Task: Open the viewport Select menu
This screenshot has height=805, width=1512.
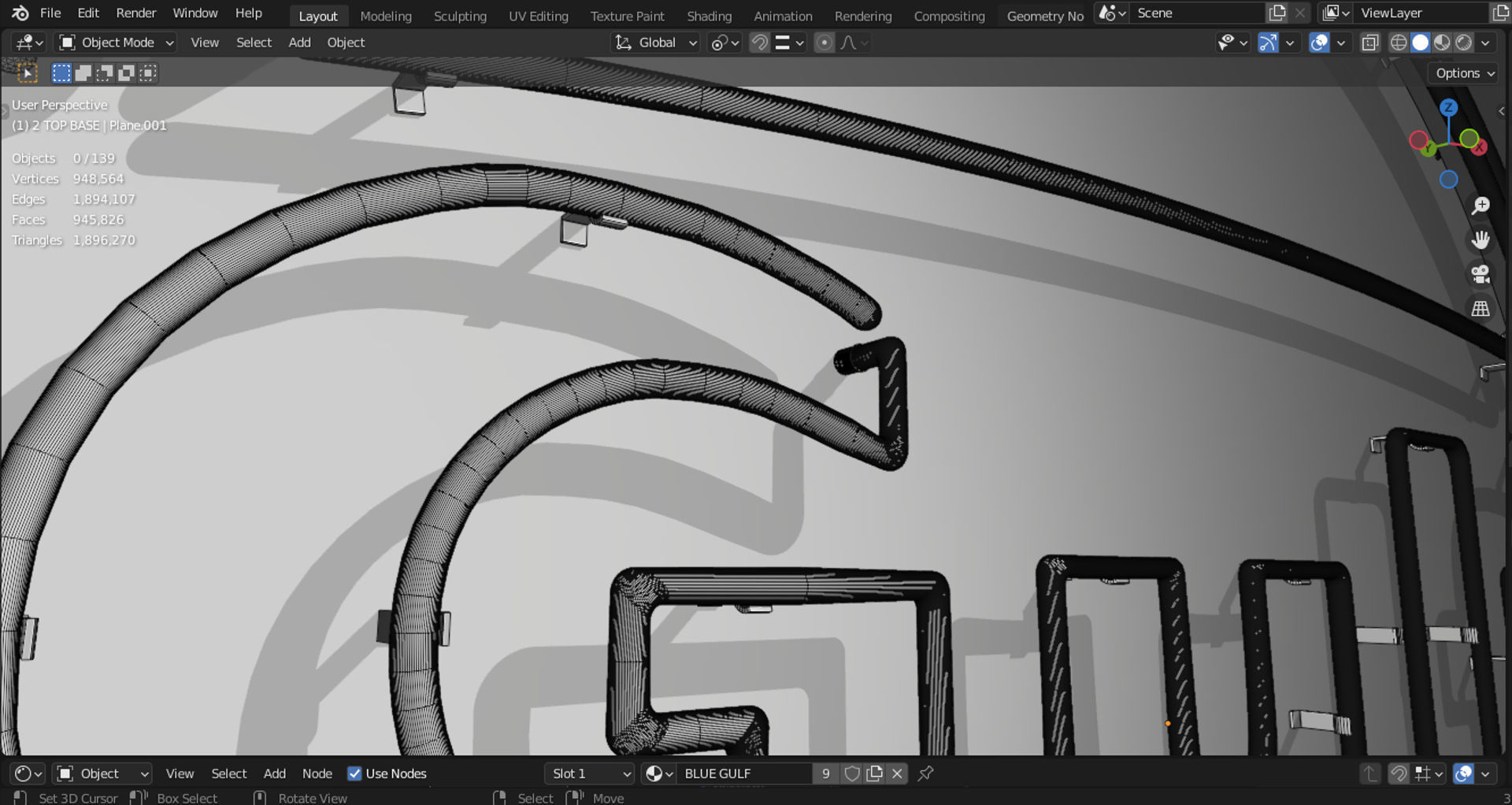Action: coord(254,43)
